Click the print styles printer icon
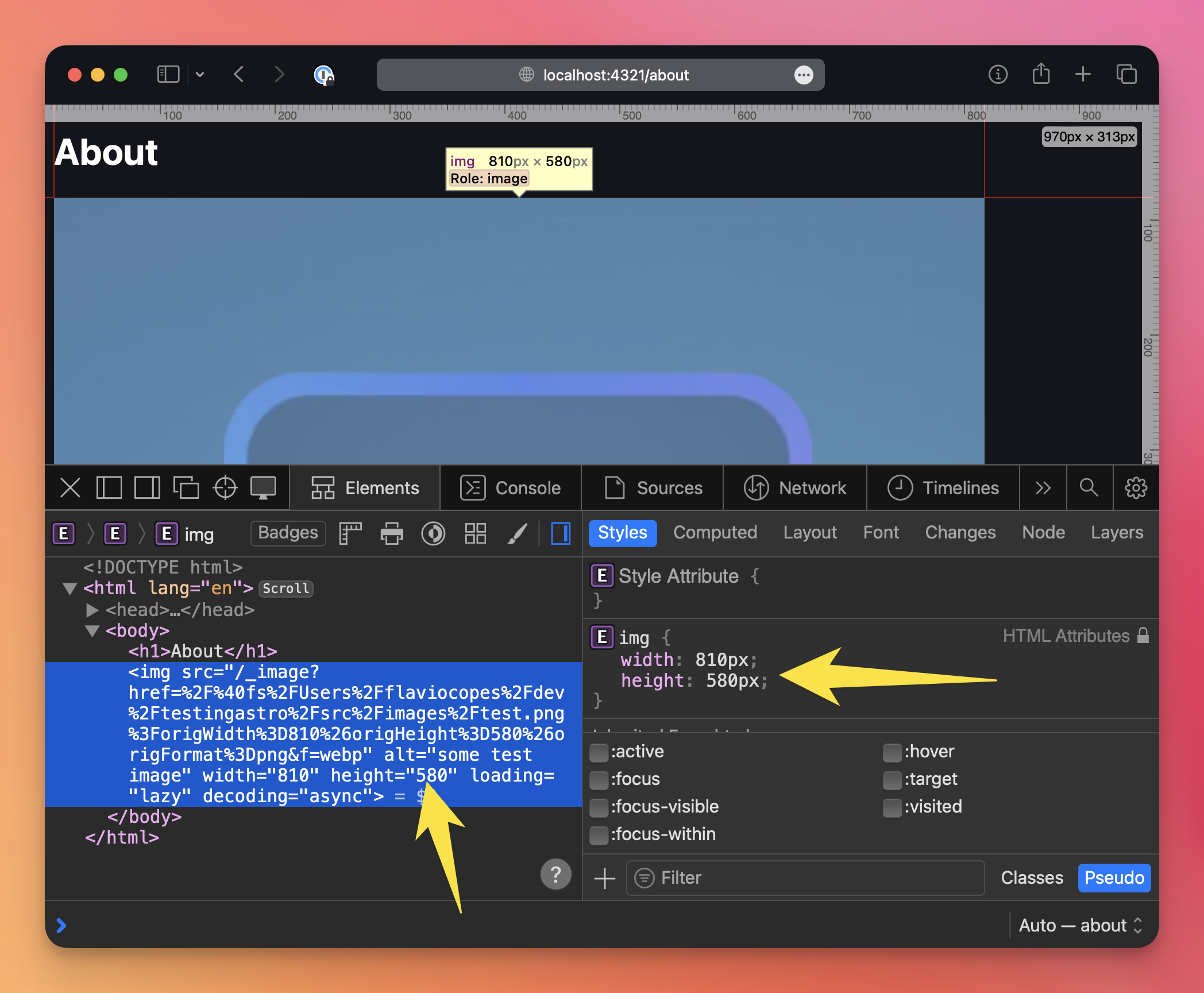 (392, 533)
